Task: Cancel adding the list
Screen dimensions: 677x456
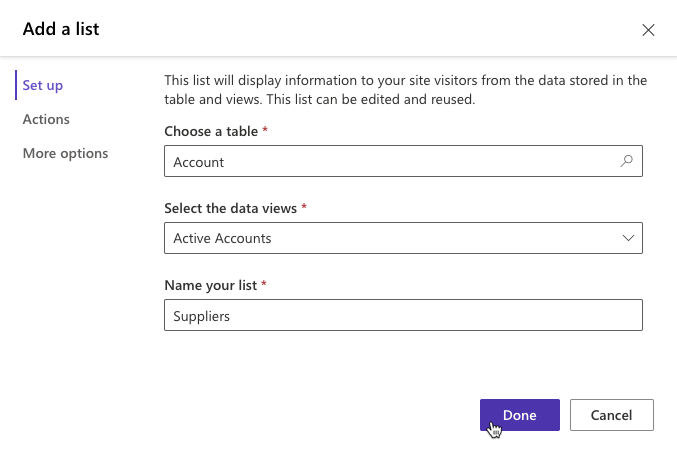Action: pos(611,415)
